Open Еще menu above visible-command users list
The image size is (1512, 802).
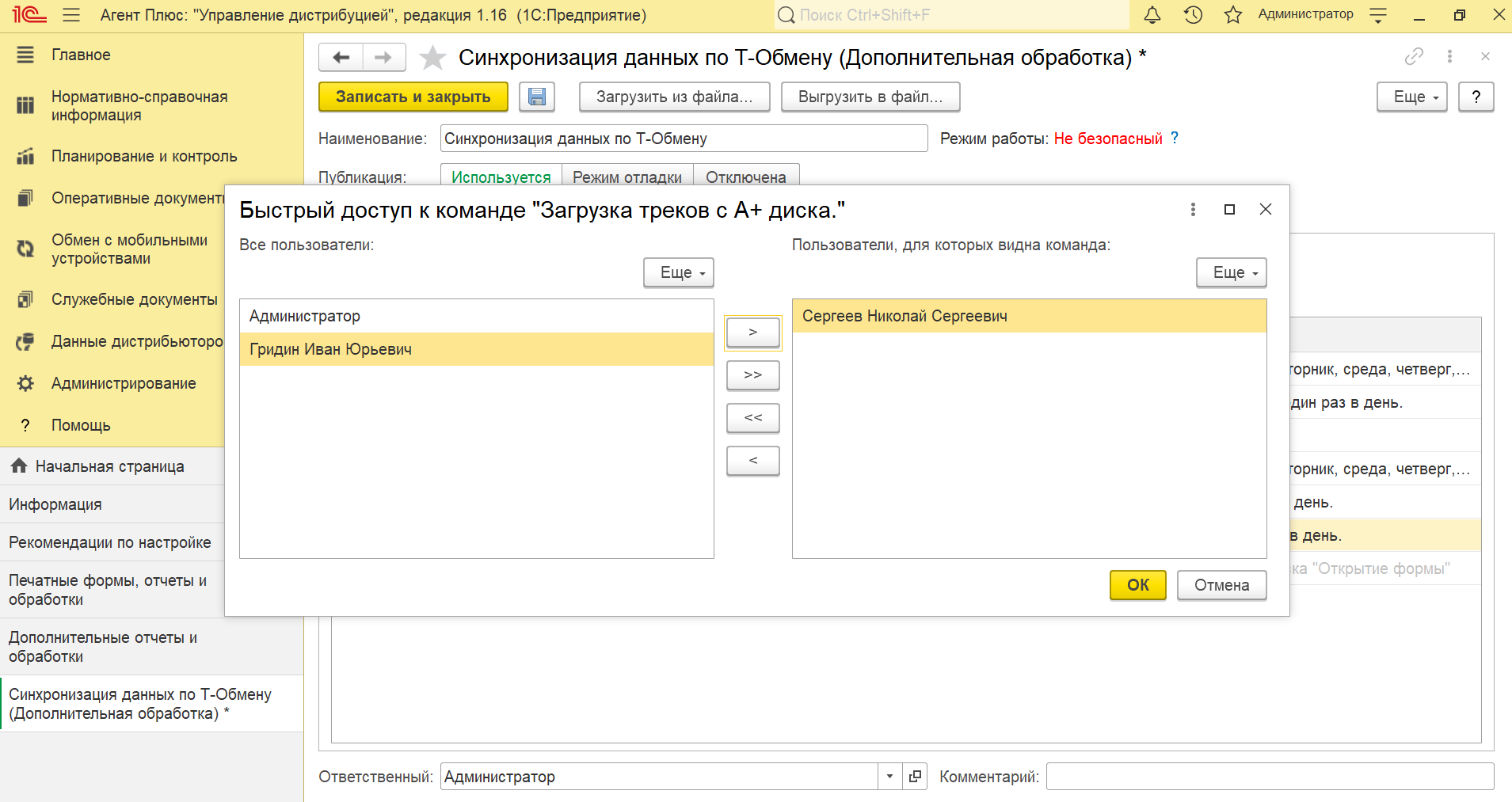click(x=1232, y=272)
